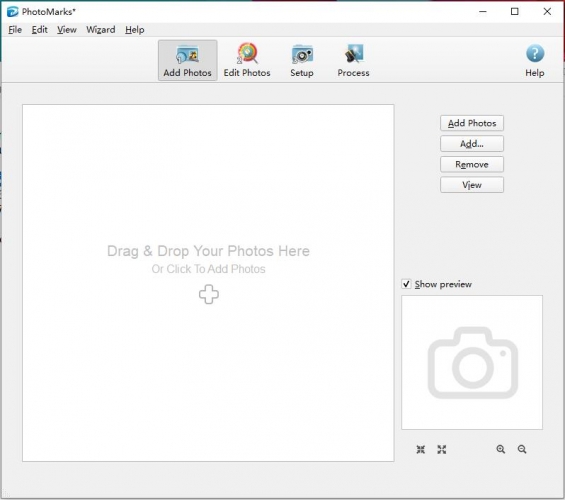Click the plus icon in drop area
The width and height of the screenshot is (565, 500).
(209, 294)
